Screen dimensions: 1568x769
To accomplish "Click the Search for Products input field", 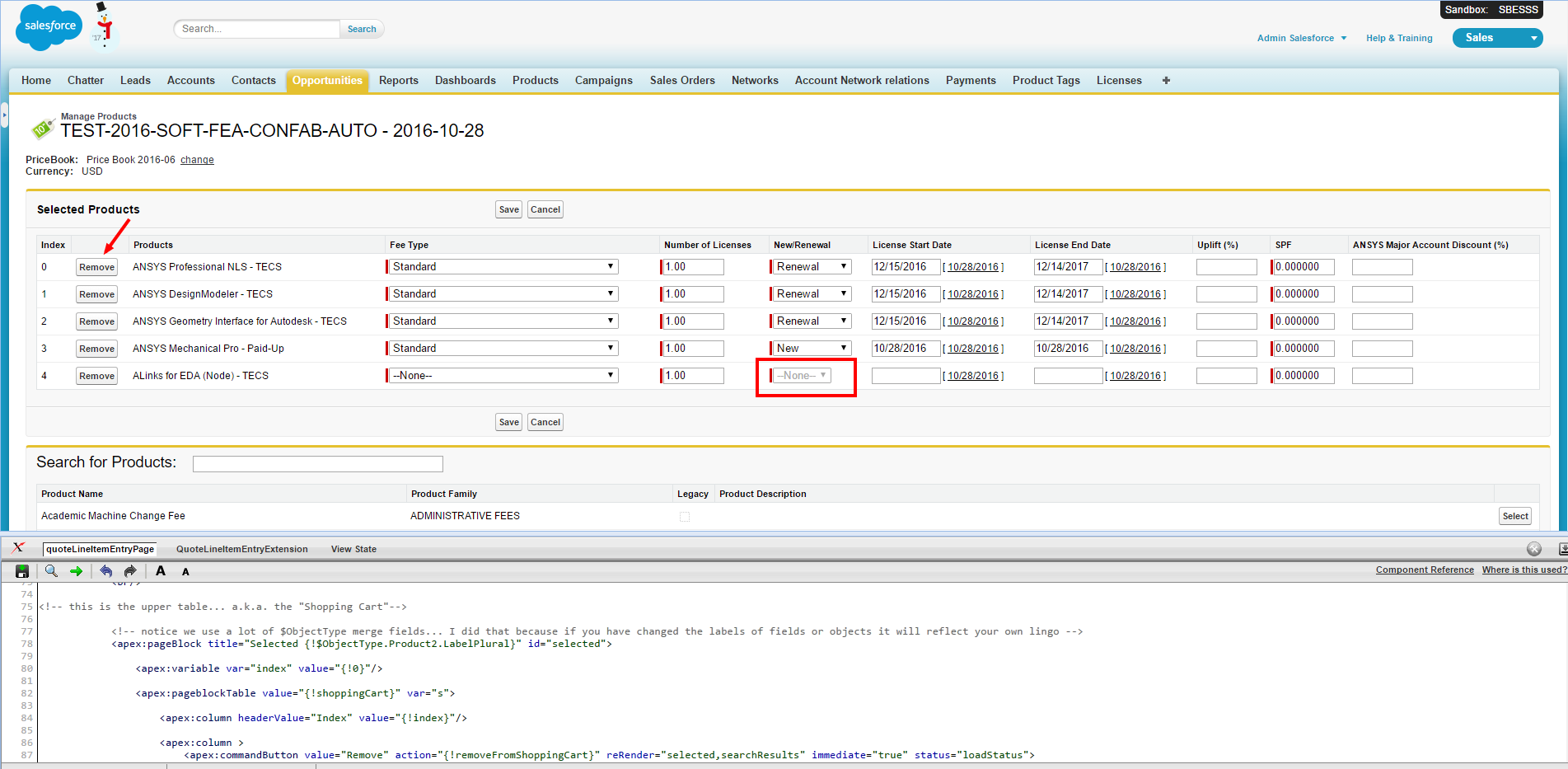I will [x=317, y=464].
